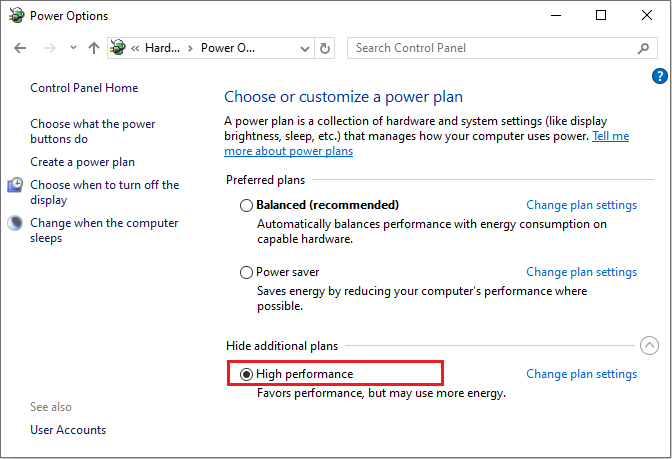Screen dimensions: 672x459
Task: Click the Back navigation arrow
Action: coord(20,48)
